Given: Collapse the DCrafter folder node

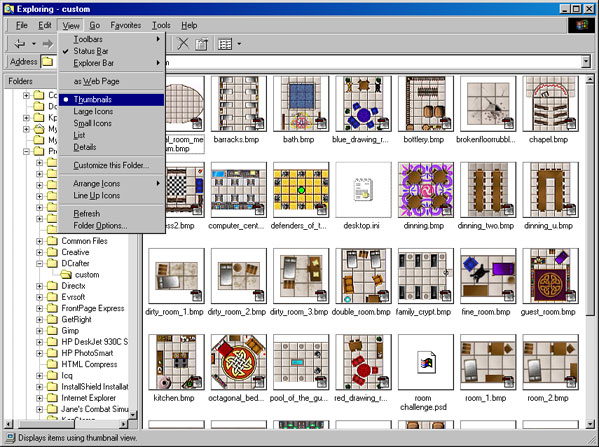Looking at the screenshot, I should [39, 264].
